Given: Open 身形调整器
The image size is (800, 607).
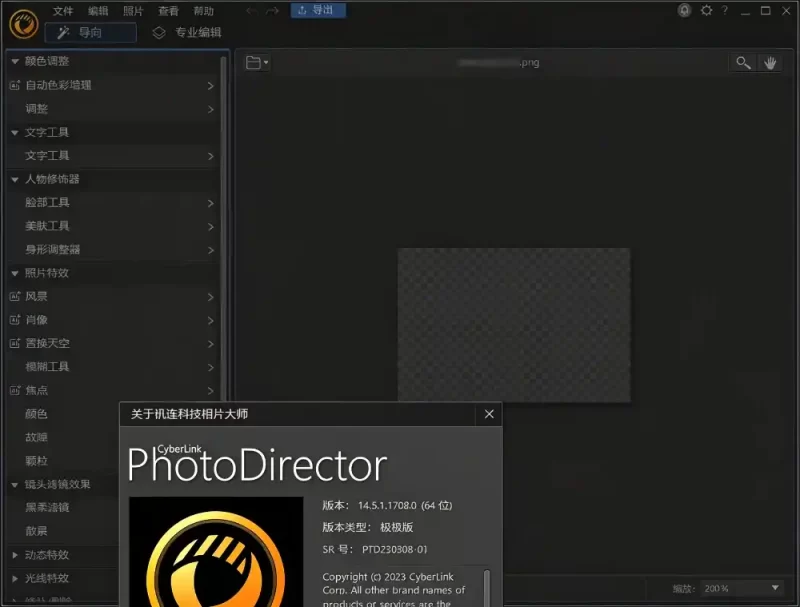Looking at the screenshot, I should click(x=112, y=249).
